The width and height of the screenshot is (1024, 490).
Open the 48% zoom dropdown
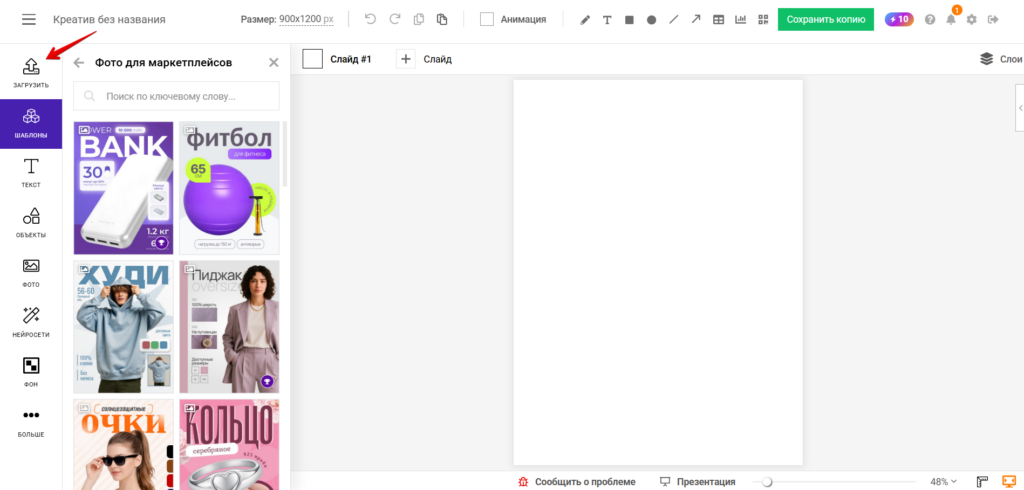click(944, 482)
